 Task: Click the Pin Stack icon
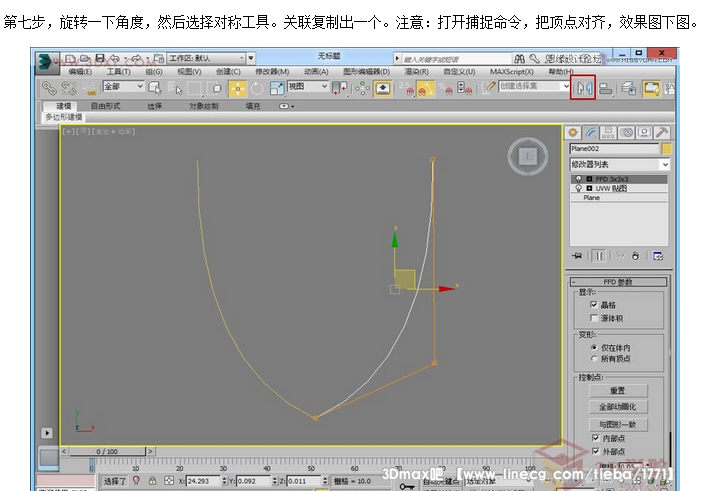(x=577, y=256)
